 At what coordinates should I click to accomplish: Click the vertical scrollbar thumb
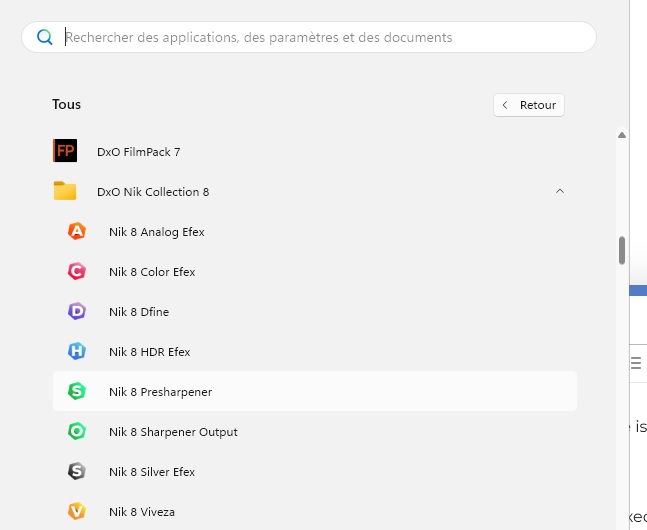click(621, 250)
